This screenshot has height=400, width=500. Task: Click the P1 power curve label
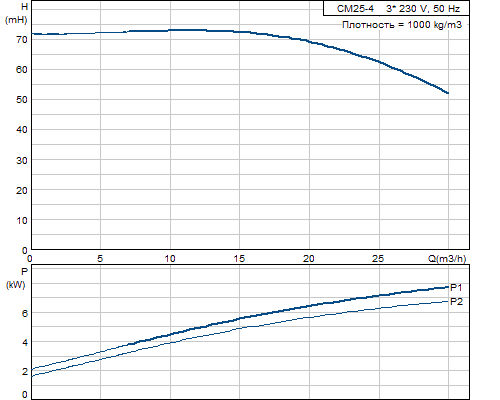click(456, 287)
